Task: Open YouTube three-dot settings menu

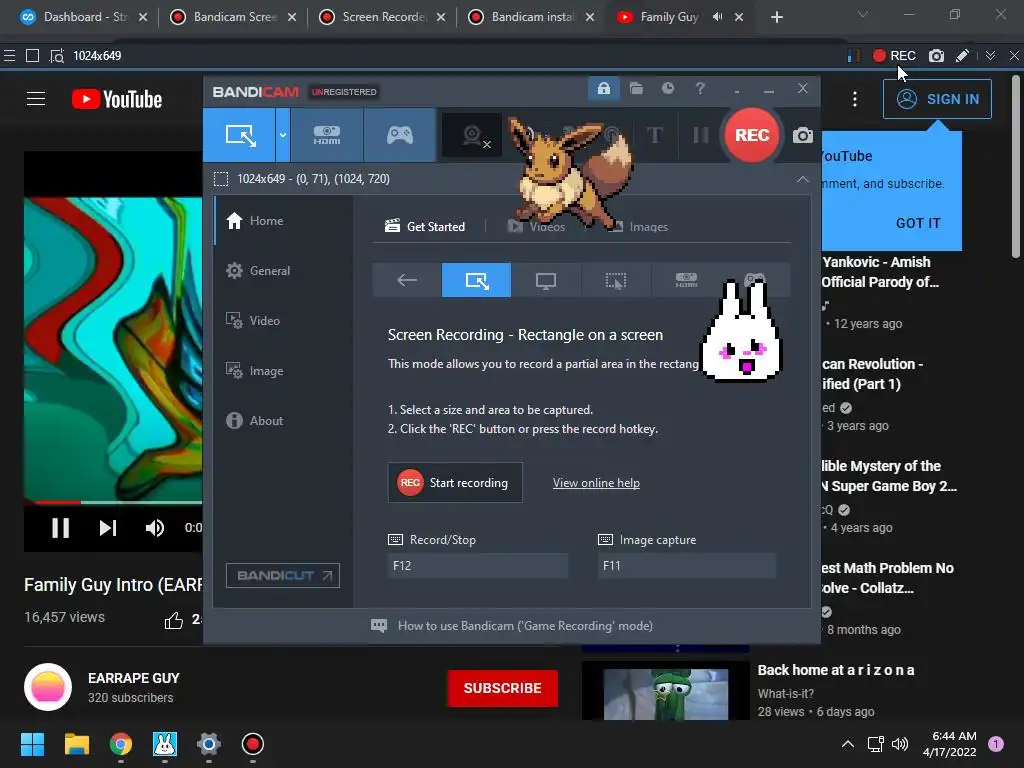Action: (854, 99)
